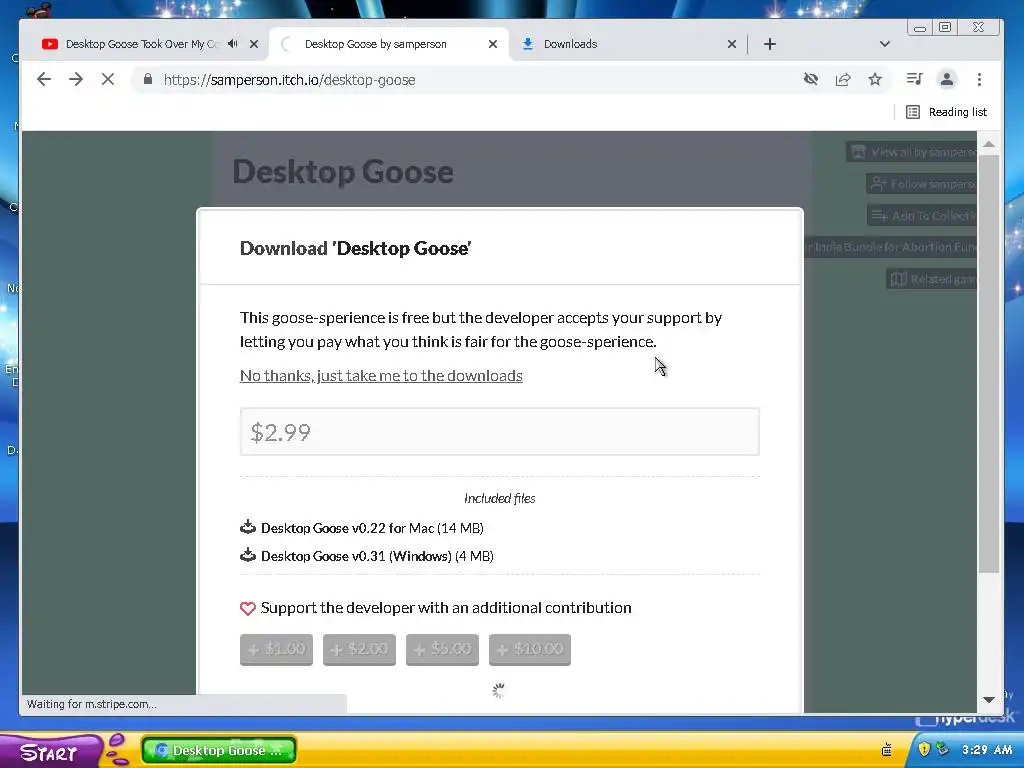Click Follow samperson button
Image resolution: width=1024 pixels, height=768 pixels.
(x=922, y=184)
